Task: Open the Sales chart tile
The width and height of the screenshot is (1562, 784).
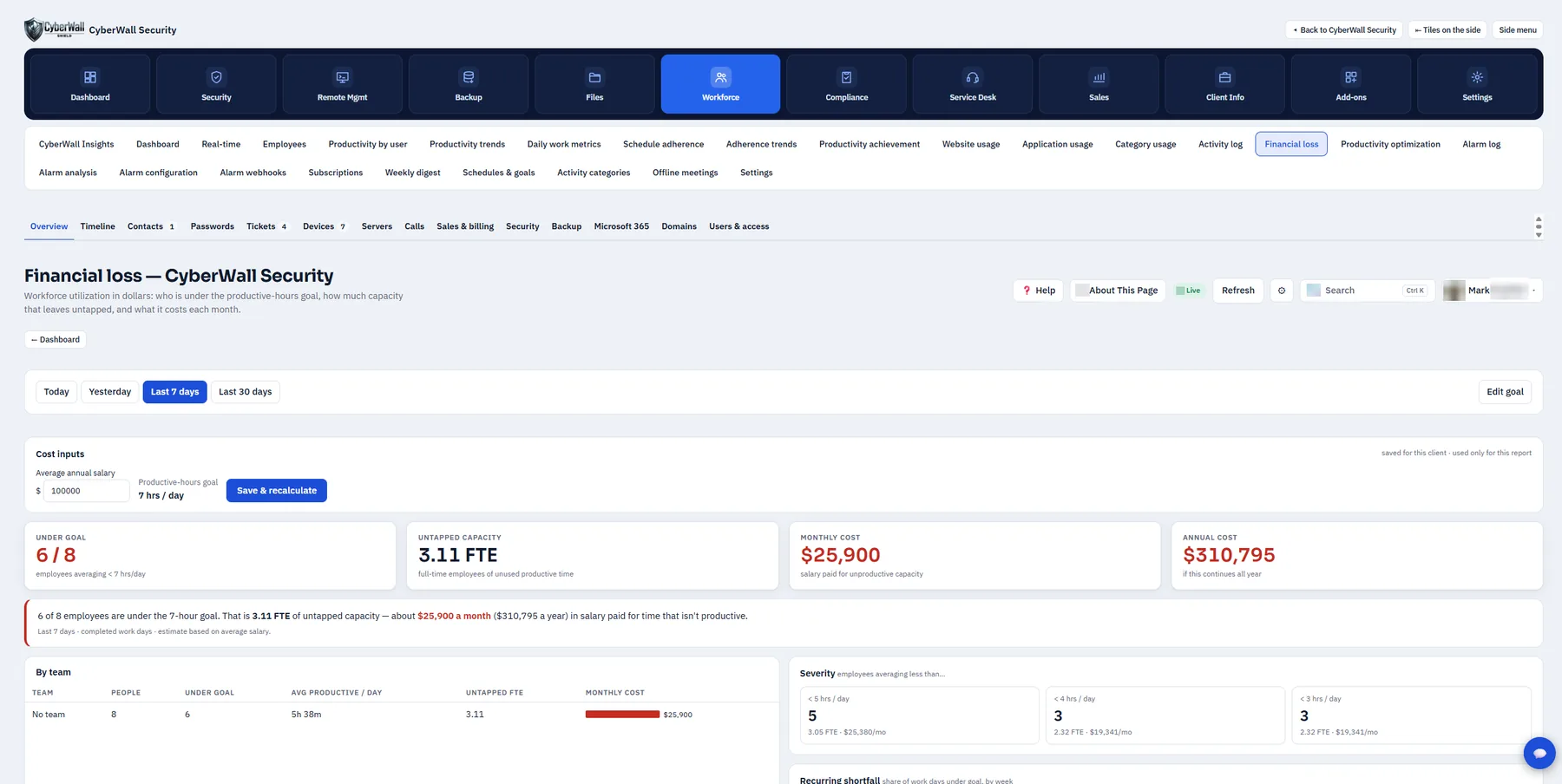Action: [1099, 84]
